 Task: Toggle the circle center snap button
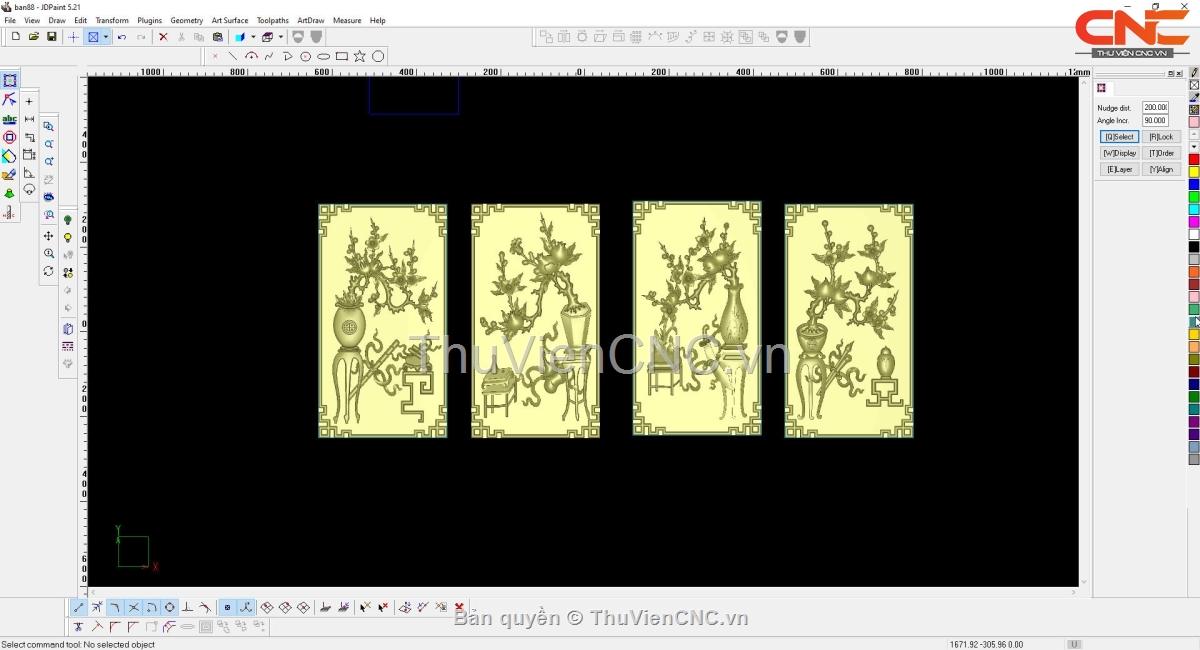(x=169, y=607)
